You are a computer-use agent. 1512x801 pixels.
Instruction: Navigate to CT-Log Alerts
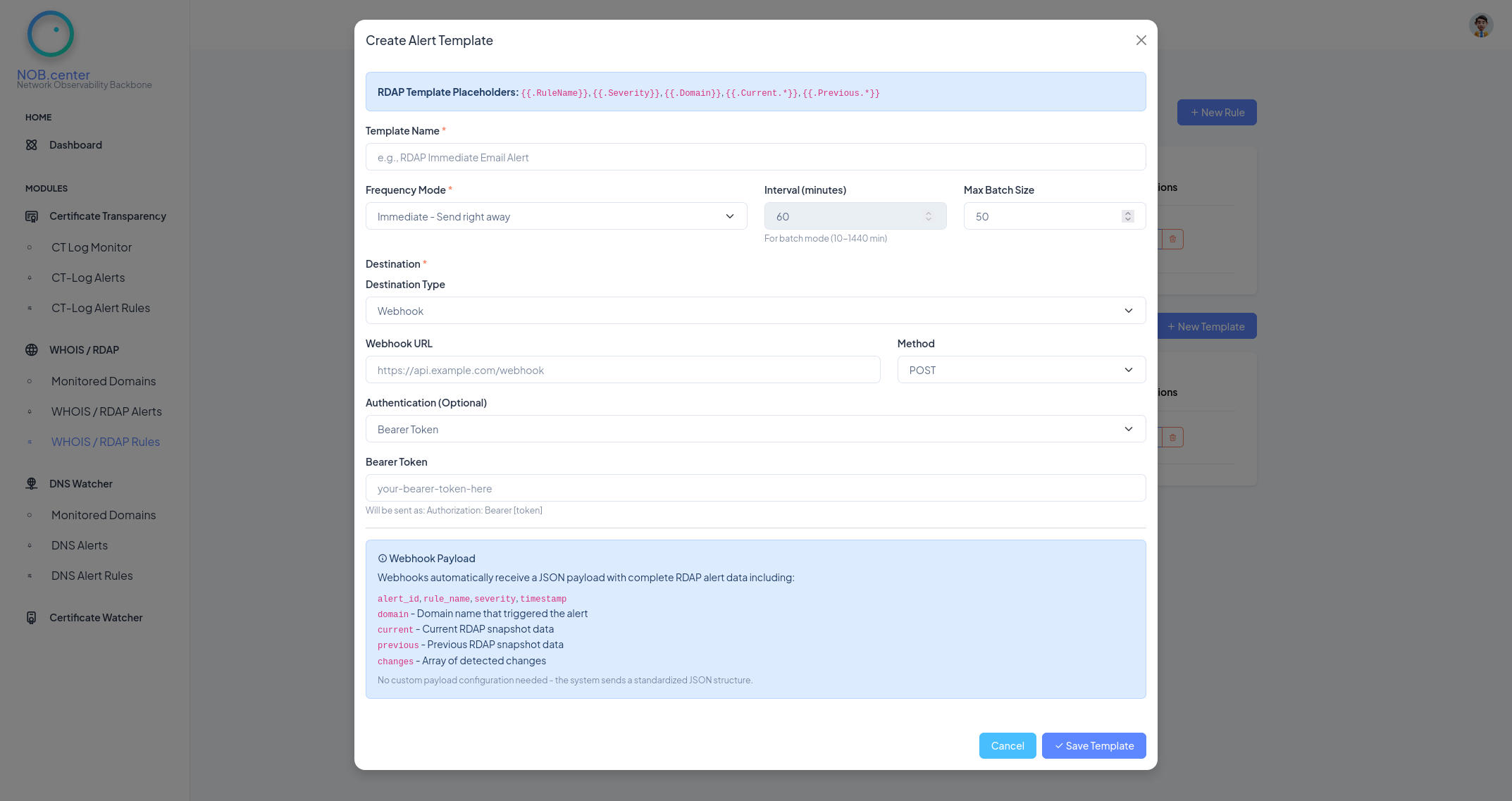click(x=87, y=278)
